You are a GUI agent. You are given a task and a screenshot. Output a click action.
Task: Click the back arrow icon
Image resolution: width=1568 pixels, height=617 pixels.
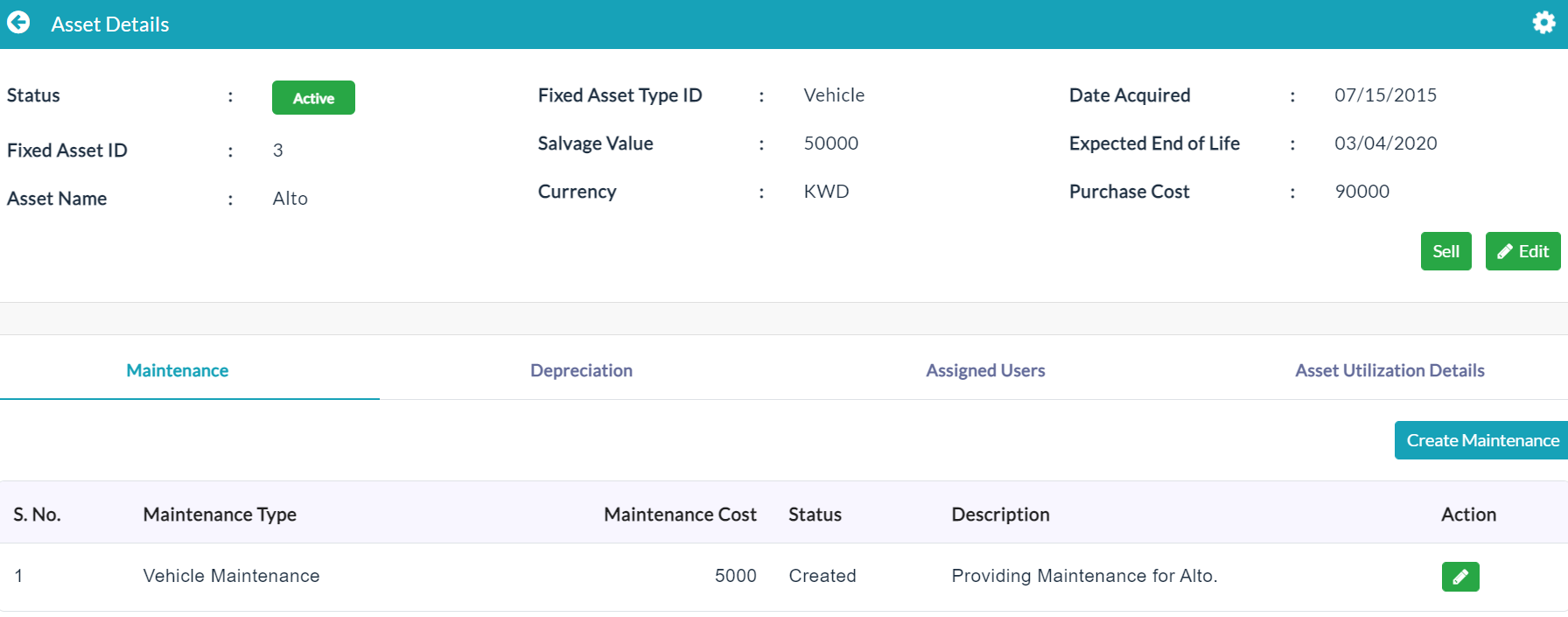[x=18, y=23]
